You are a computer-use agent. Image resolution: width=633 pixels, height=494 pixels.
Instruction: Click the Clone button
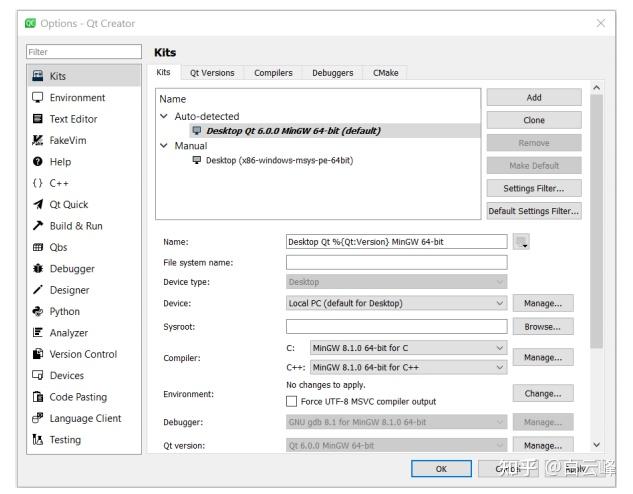pos(533,120)
